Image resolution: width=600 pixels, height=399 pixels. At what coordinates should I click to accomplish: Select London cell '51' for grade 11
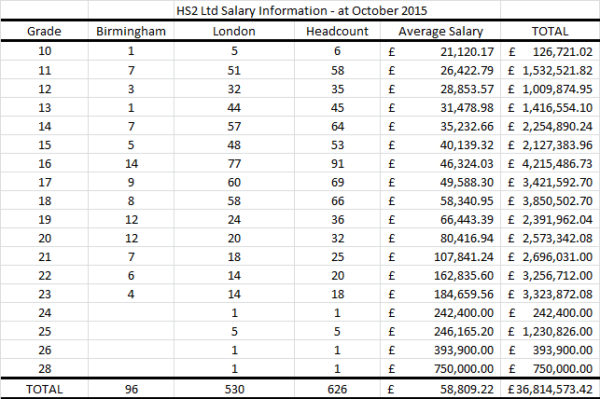[x=234, y=70]
